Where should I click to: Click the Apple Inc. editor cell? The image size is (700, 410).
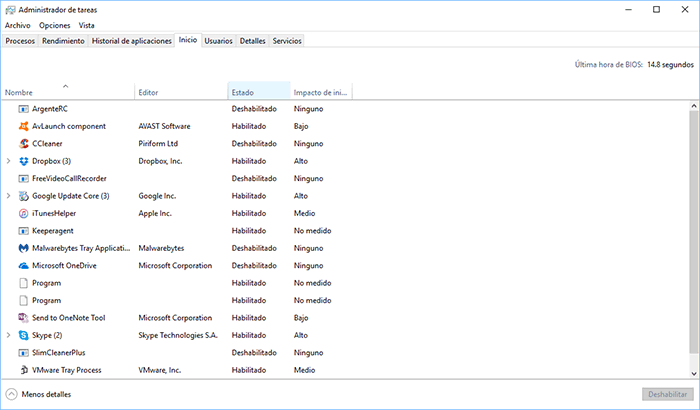point(155,213)
